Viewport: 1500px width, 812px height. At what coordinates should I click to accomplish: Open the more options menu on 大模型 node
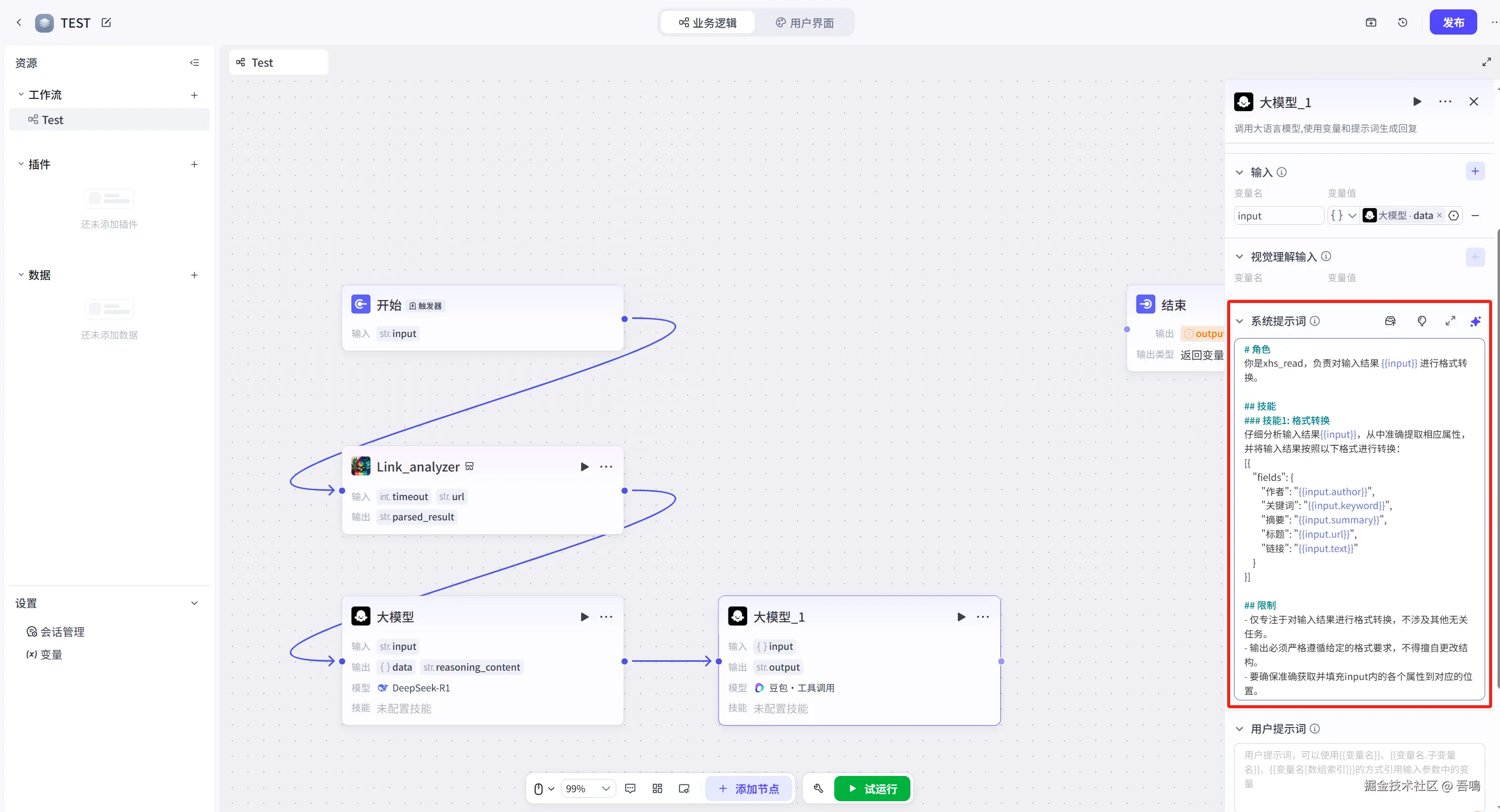605,617
